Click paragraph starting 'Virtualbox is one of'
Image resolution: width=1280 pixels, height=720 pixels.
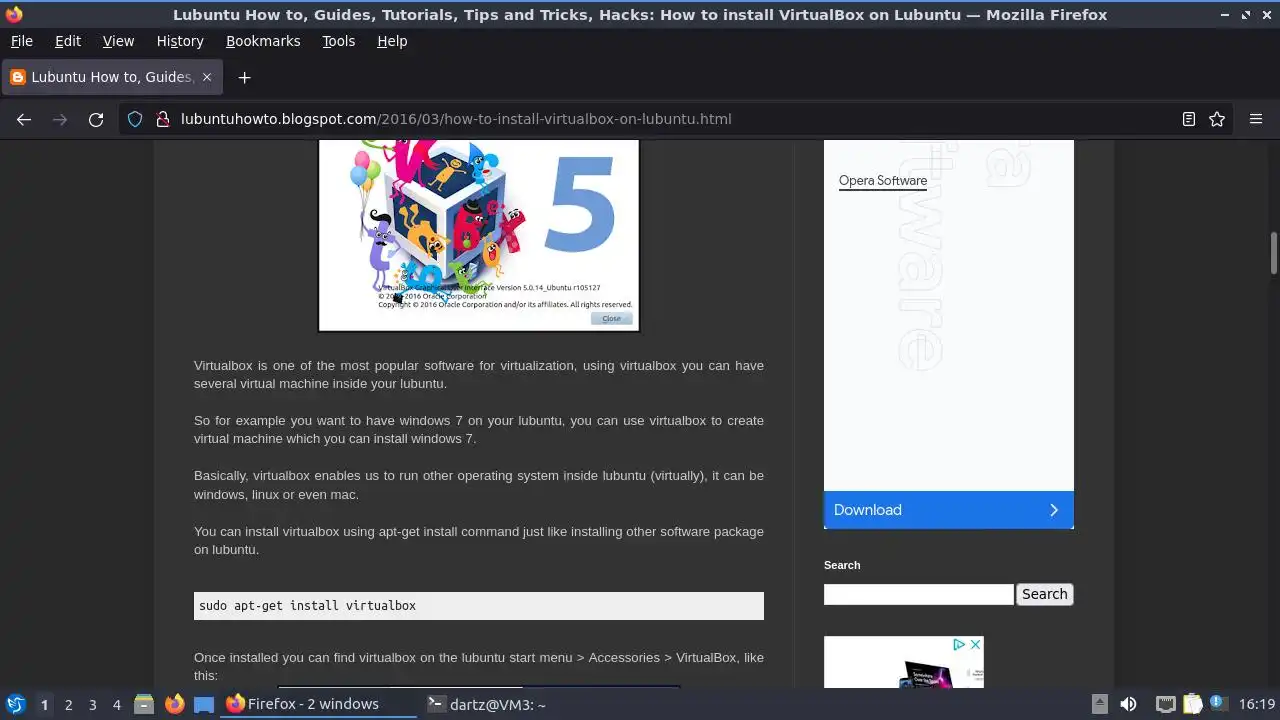point(479,375)
